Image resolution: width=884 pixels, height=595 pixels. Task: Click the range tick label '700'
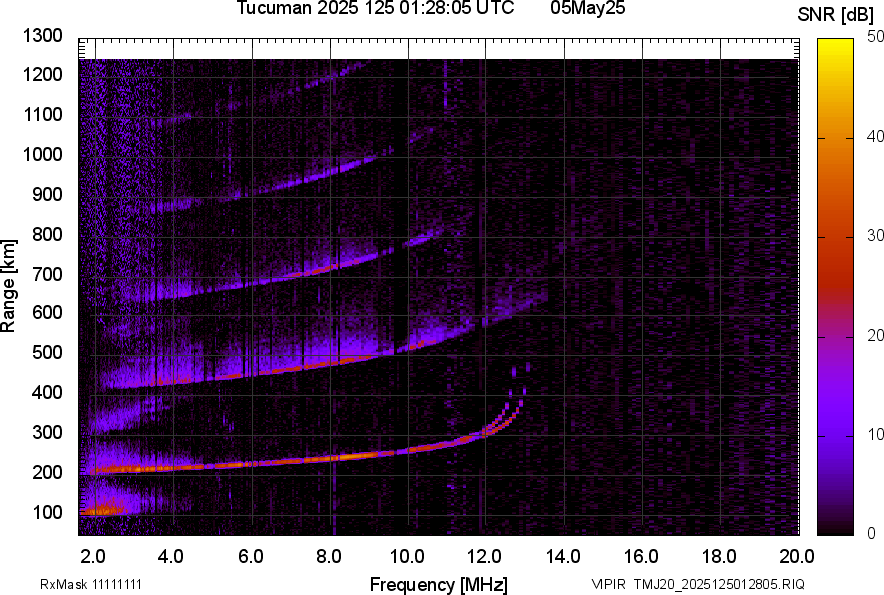tap(47, 274)
